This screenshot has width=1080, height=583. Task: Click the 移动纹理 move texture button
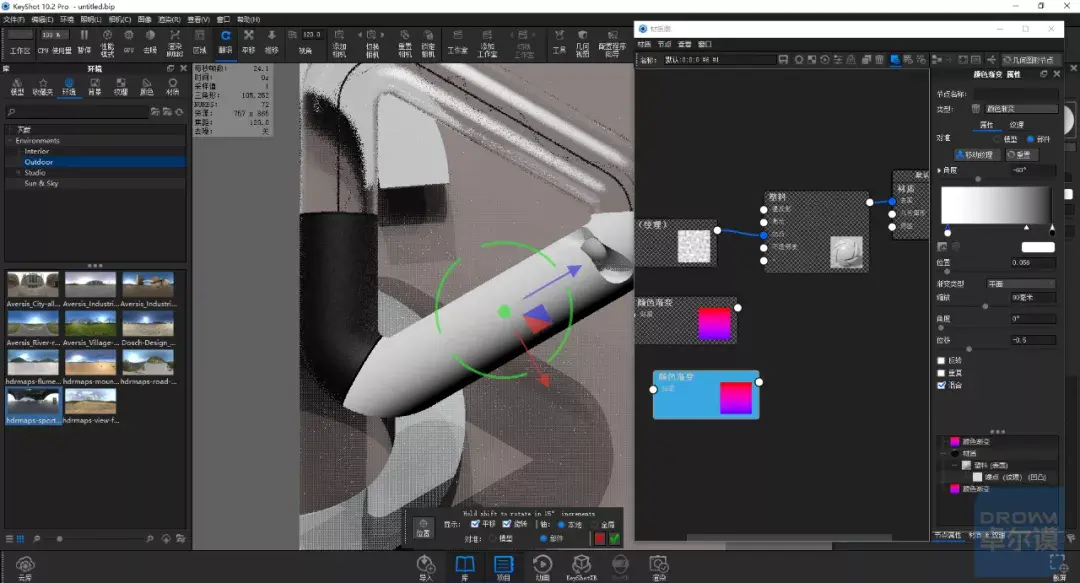point(978,155)
